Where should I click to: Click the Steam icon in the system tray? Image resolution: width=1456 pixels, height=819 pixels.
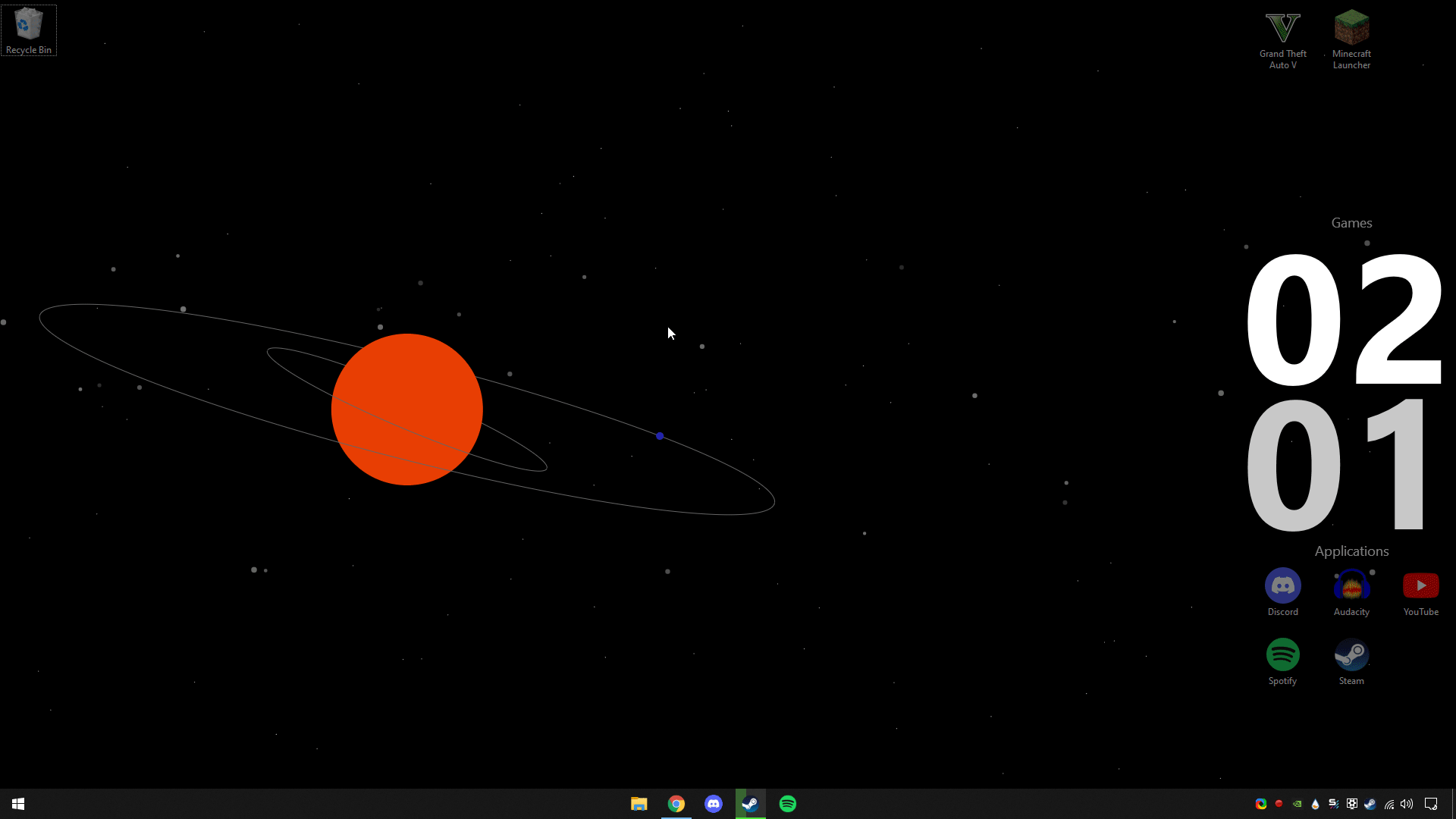coord(1370,804)
